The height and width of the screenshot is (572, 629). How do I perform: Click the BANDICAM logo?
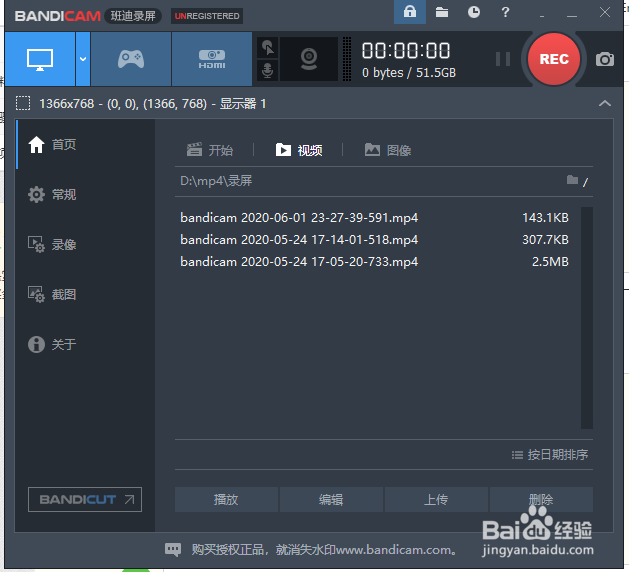pyautogui.click(x=58, y=16)
